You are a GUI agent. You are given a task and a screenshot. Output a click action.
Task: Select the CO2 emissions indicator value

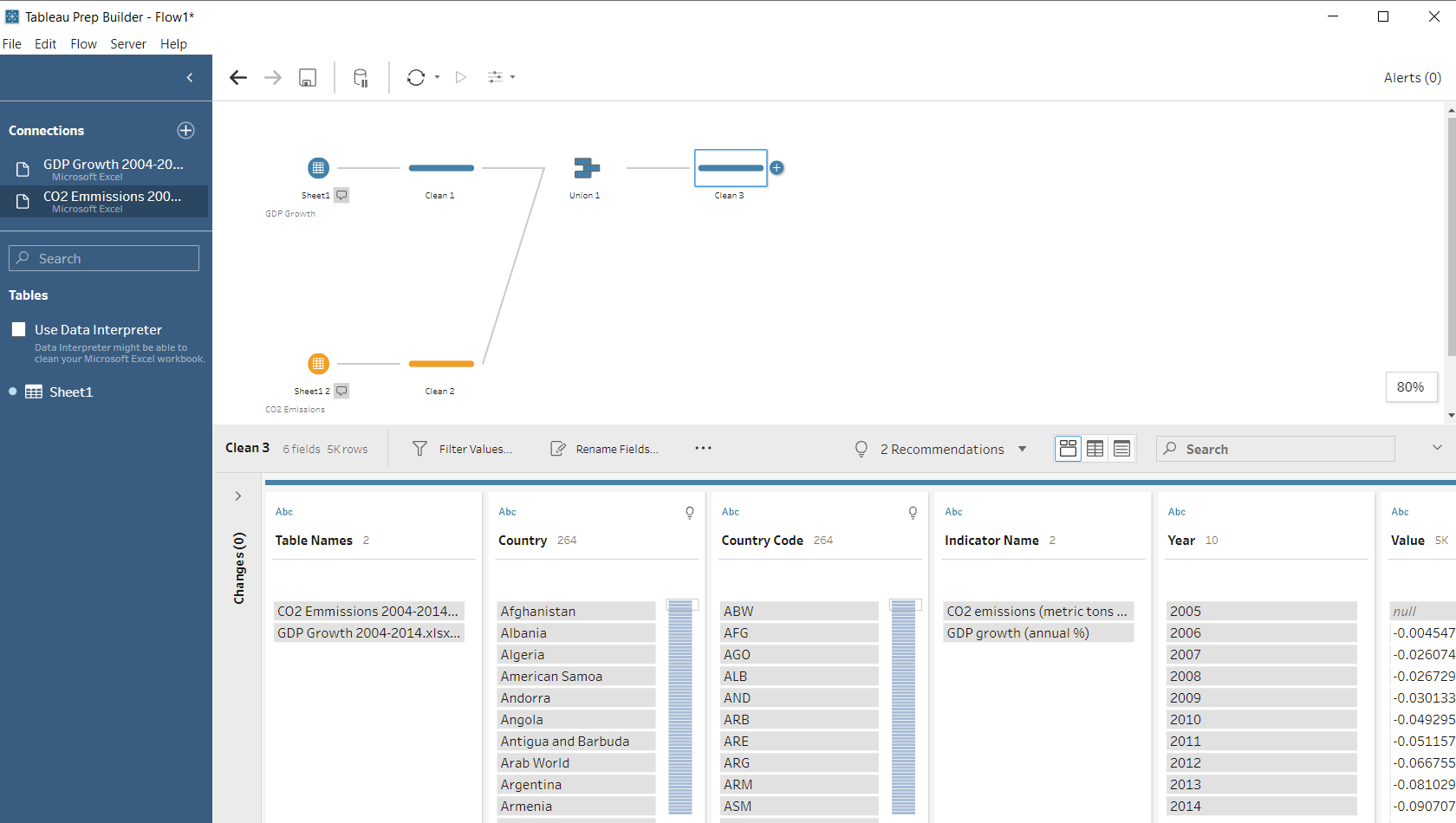pyautogui.click(x=1038, y=612)
